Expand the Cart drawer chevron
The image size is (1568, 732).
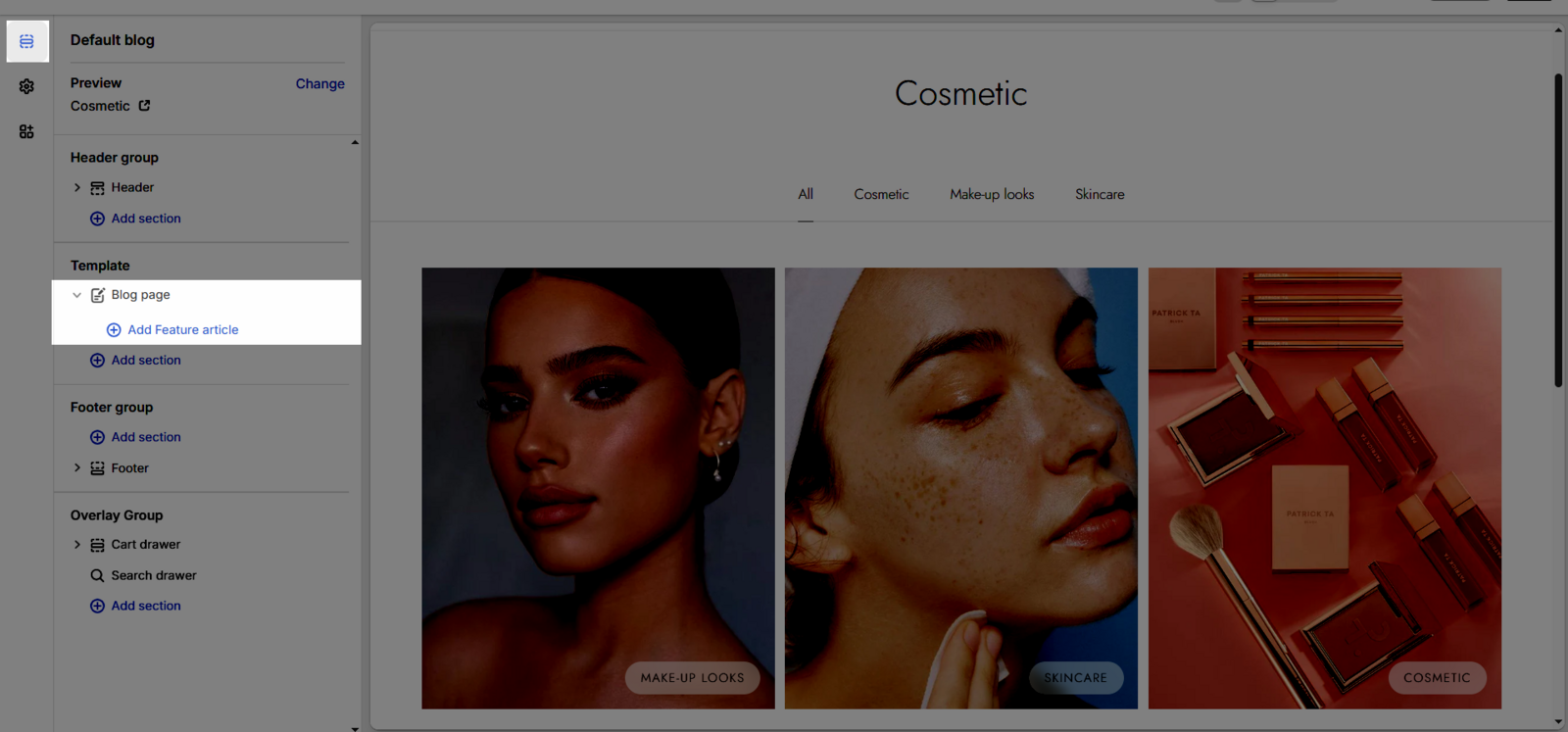(77, 545)
